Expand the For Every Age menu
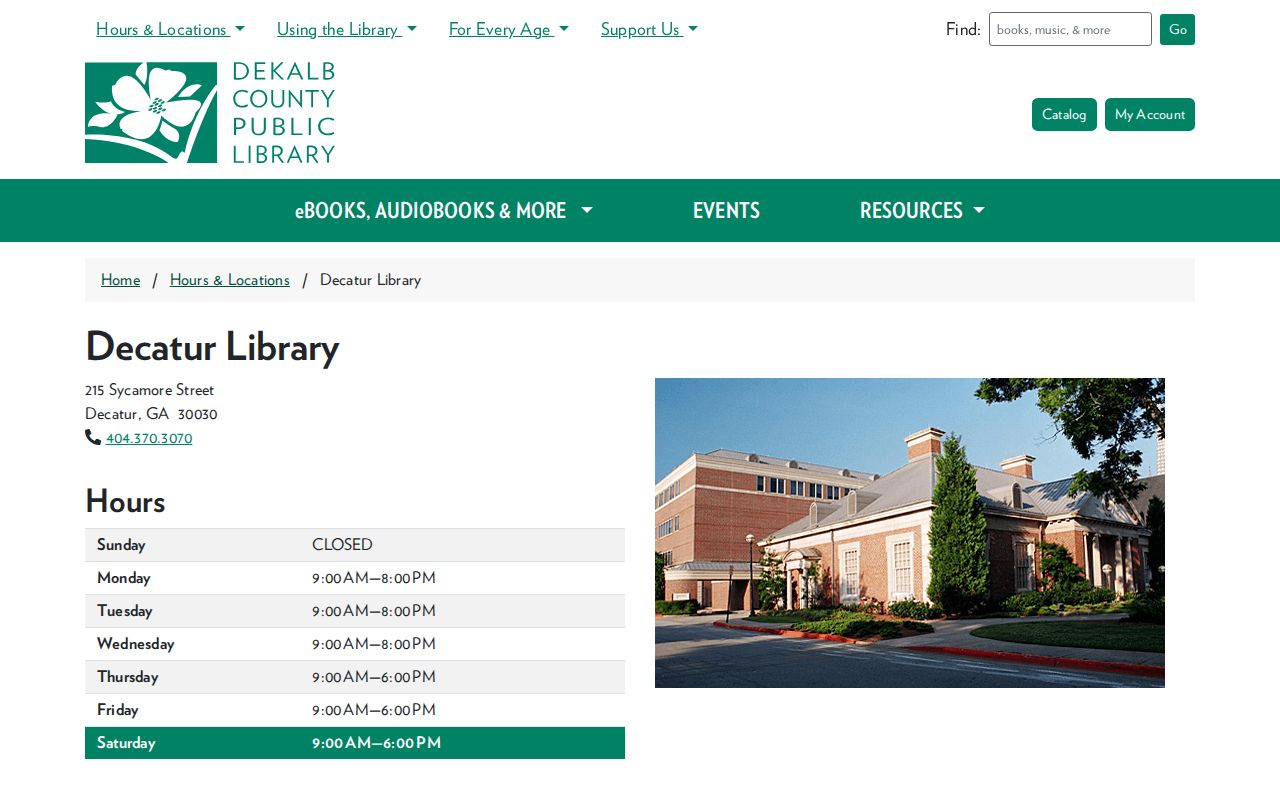Image resolution: width=1280 pixels, height=800 pixels. pyautogui.click(x=509, y=29)
